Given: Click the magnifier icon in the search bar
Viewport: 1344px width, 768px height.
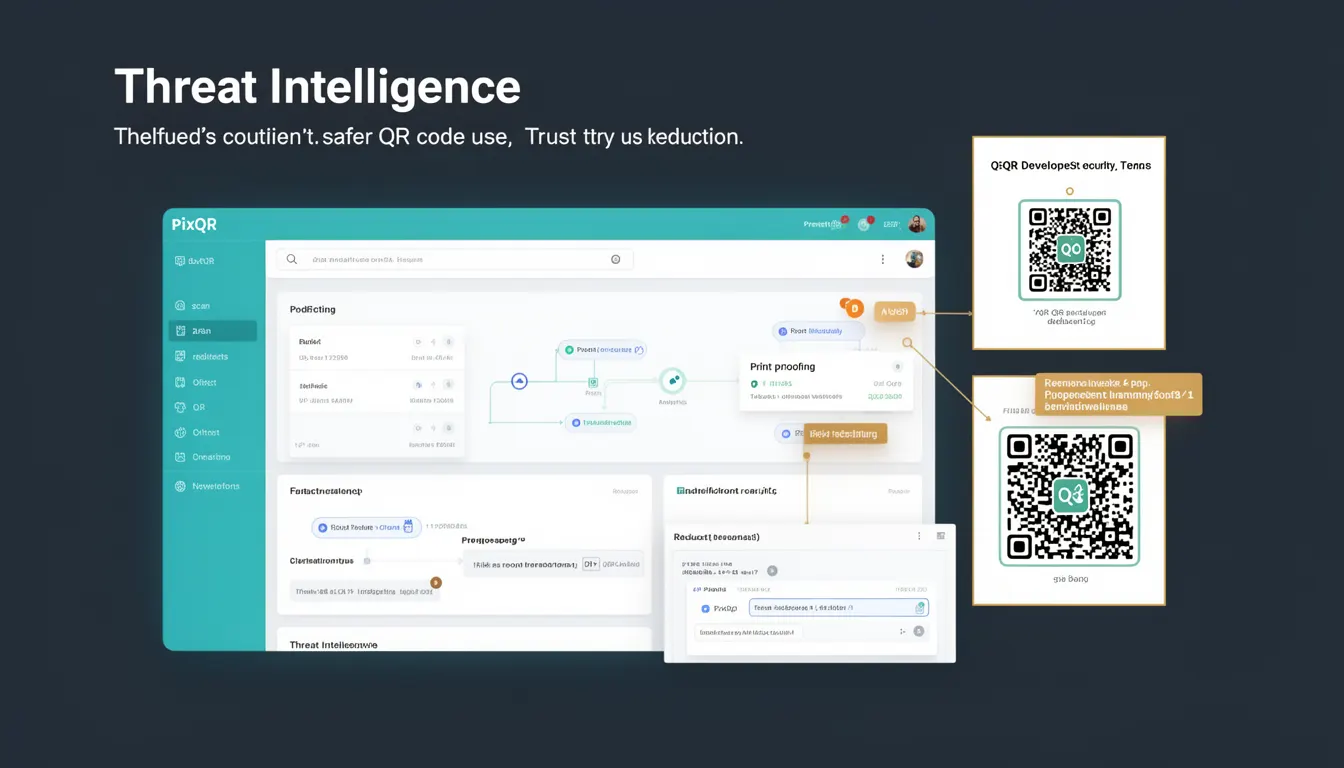Looking at the screenshot, I should coord(292,259).
